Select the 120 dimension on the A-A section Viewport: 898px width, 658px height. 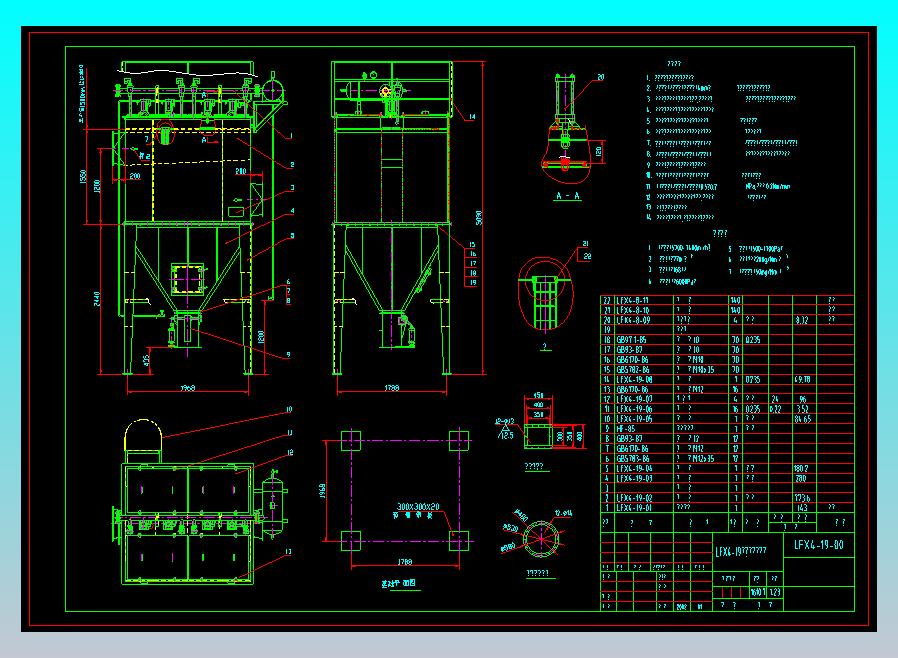pyautogui.click(x=598, y=152)
